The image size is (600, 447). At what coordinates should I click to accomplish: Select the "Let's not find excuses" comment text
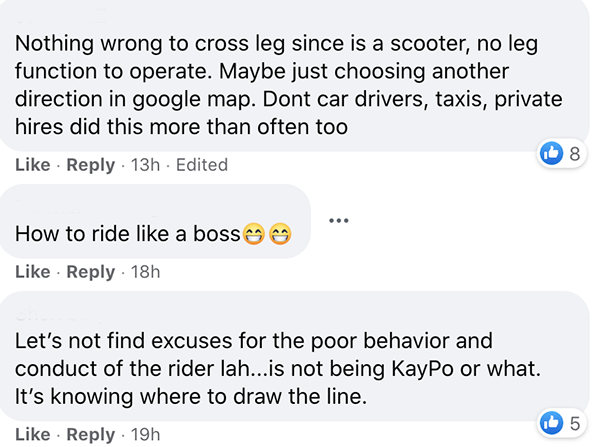(278, 368)
